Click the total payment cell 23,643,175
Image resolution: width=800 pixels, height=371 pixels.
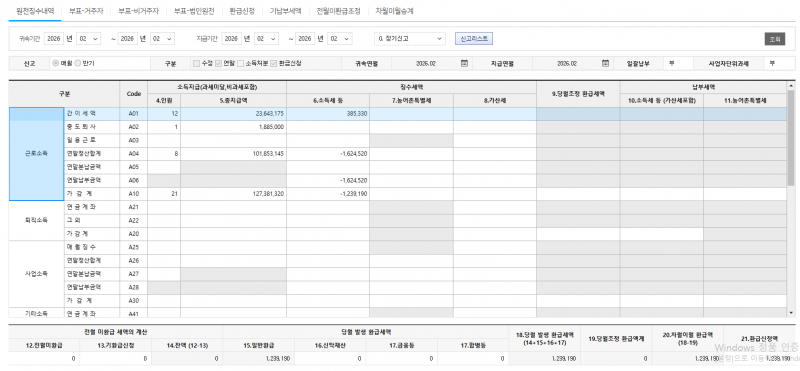[233, 114]
